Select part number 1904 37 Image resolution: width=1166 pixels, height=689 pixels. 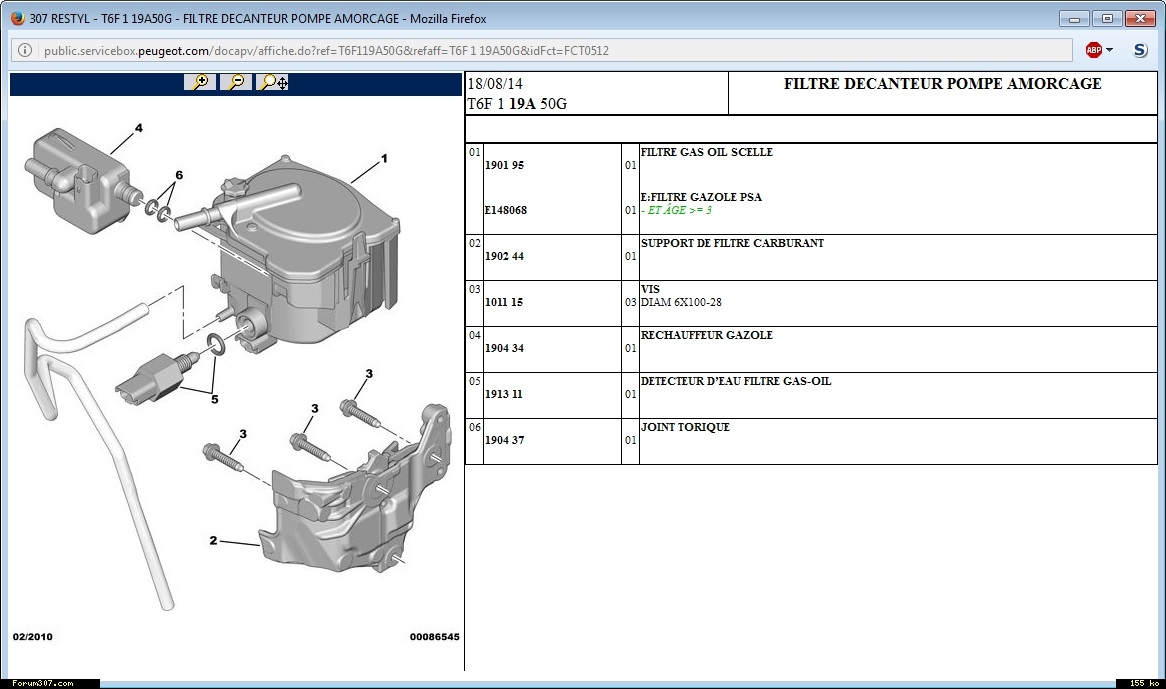(504, 441)
